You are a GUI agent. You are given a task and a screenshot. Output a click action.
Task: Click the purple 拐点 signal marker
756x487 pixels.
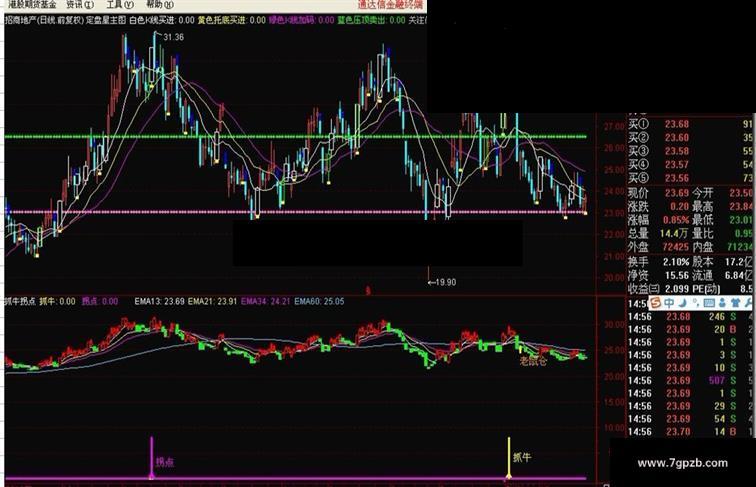[x=164, y=462]
